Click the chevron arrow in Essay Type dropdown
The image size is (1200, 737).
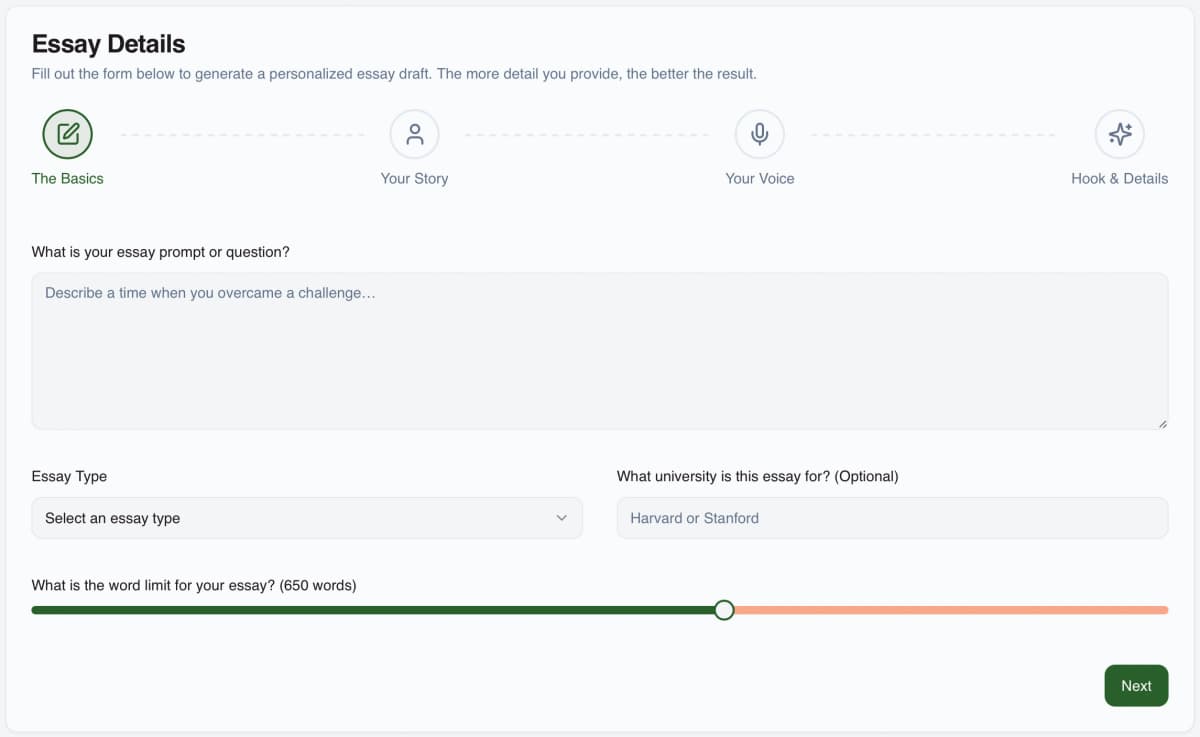coord(561,518)
